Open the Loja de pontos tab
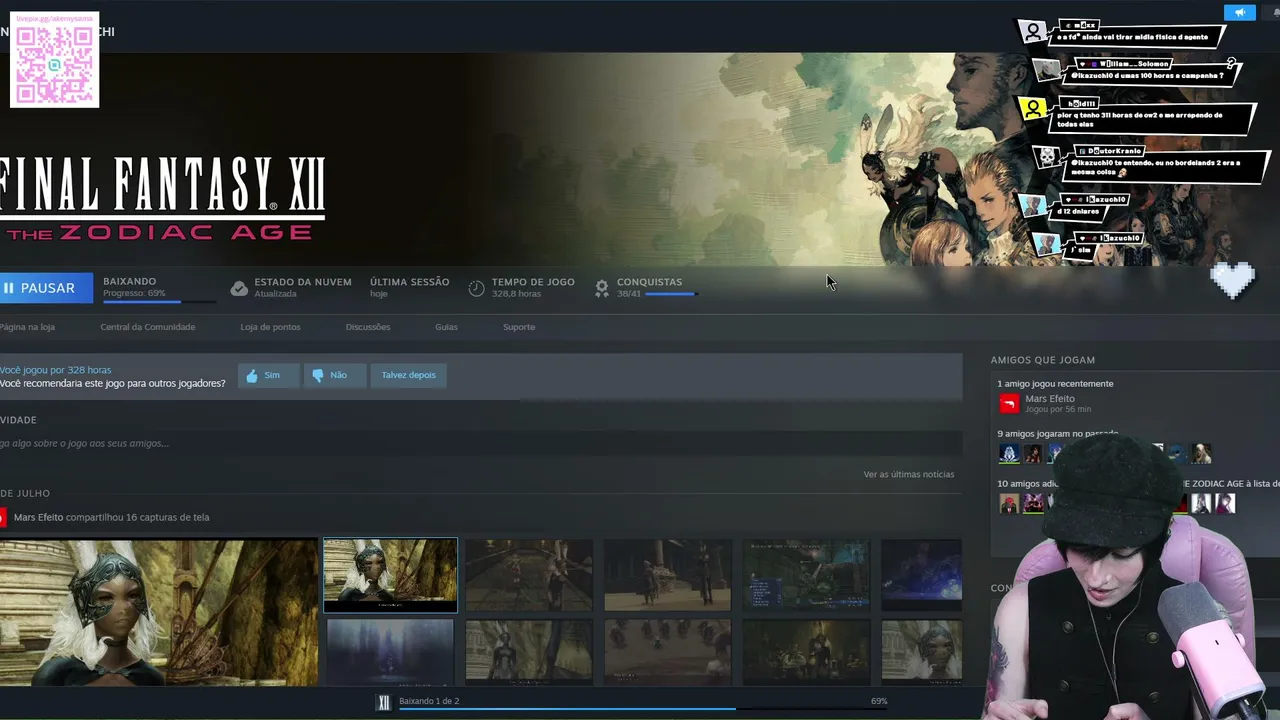The image size is (1280, 720). tap(270, 327)
